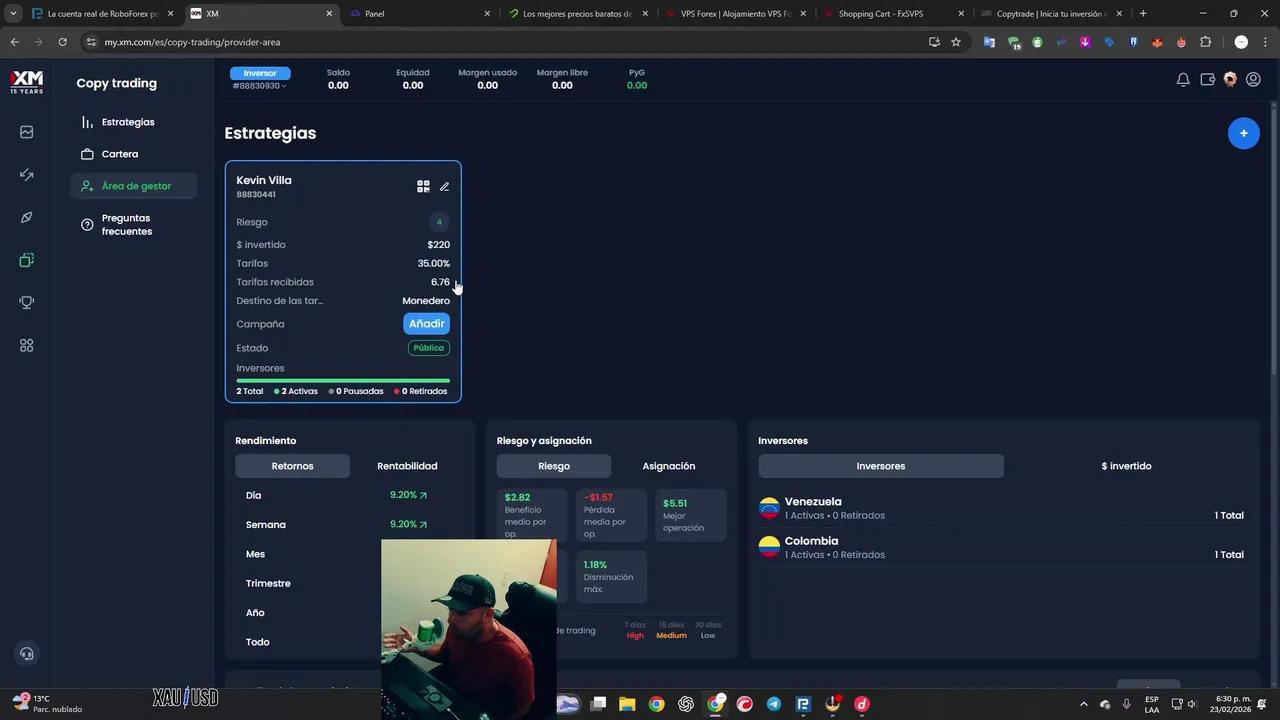This screenshot has width=1280, height=720.
Task: Toggle to $ invertido in Inversores panel
Action: click(1126, 466)
